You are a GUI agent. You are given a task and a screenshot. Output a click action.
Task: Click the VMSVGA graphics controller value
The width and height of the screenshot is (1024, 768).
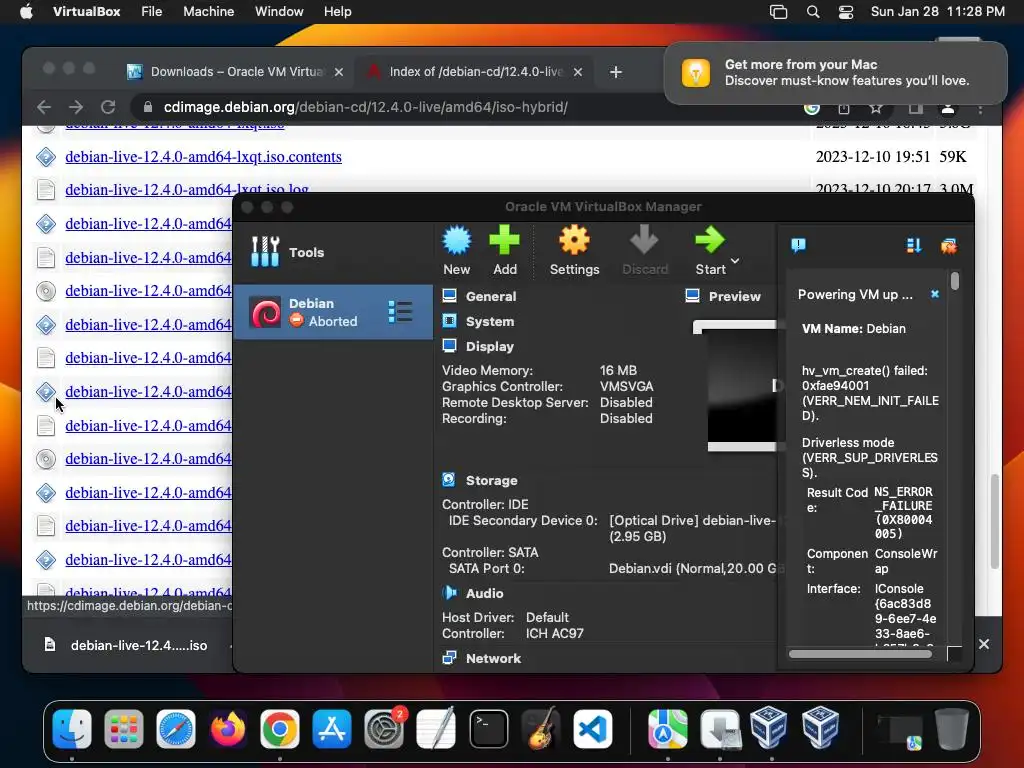[626, 386]
